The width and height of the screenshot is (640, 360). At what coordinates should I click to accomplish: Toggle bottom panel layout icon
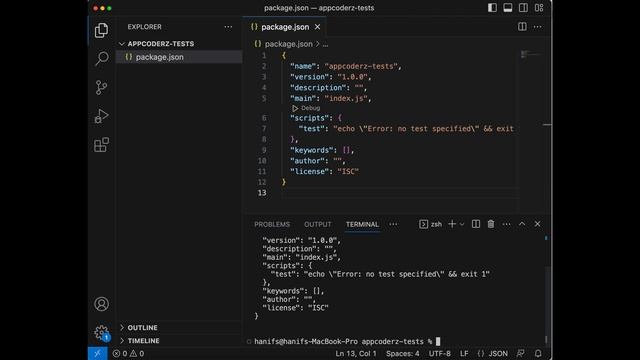(508, 8)
